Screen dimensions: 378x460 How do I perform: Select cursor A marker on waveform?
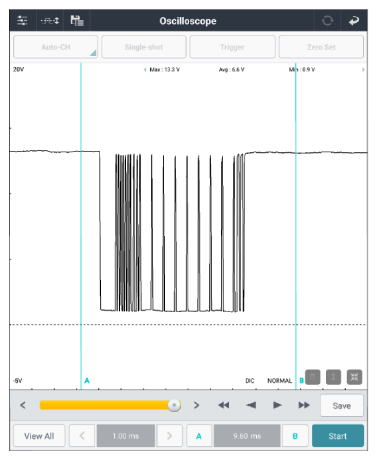(87, 380)
